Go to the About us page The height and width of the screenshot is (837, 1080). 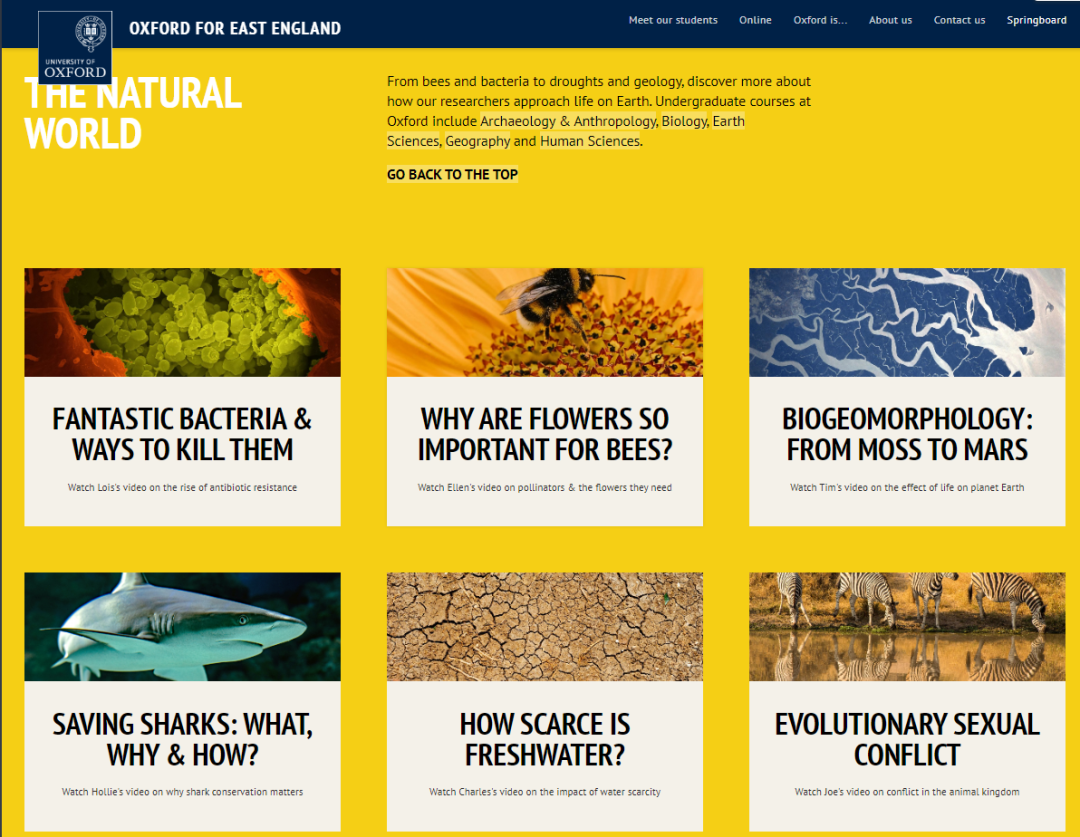(890, 20)
